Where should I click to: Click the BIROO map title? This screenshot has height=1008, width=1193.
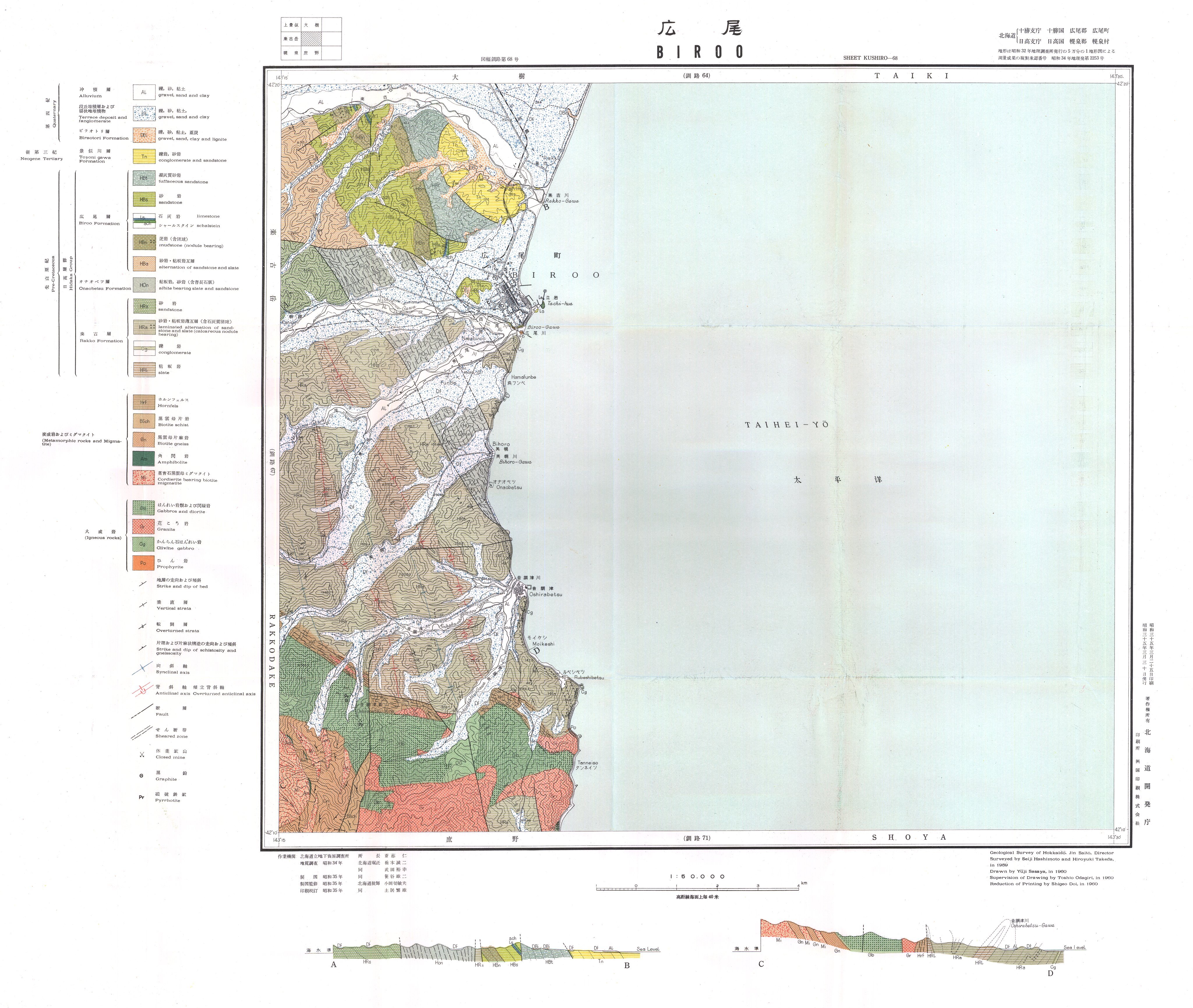tap(700, 52)
